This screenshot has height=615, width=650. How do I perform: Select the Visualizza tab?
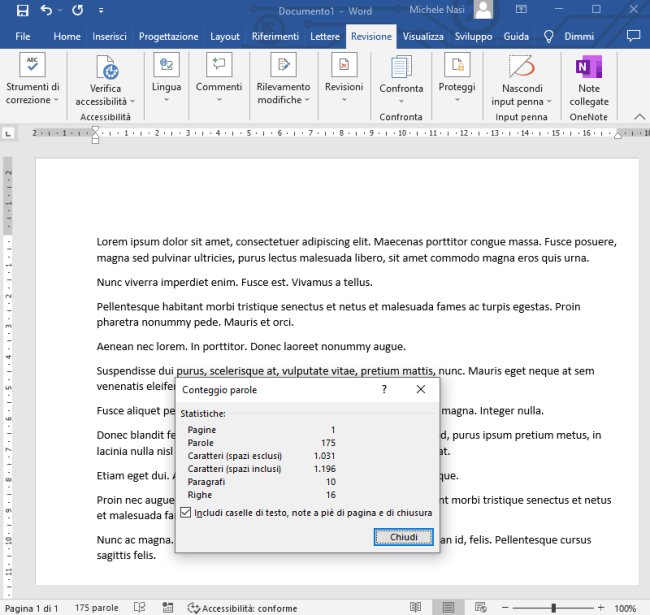click(423, 36)
